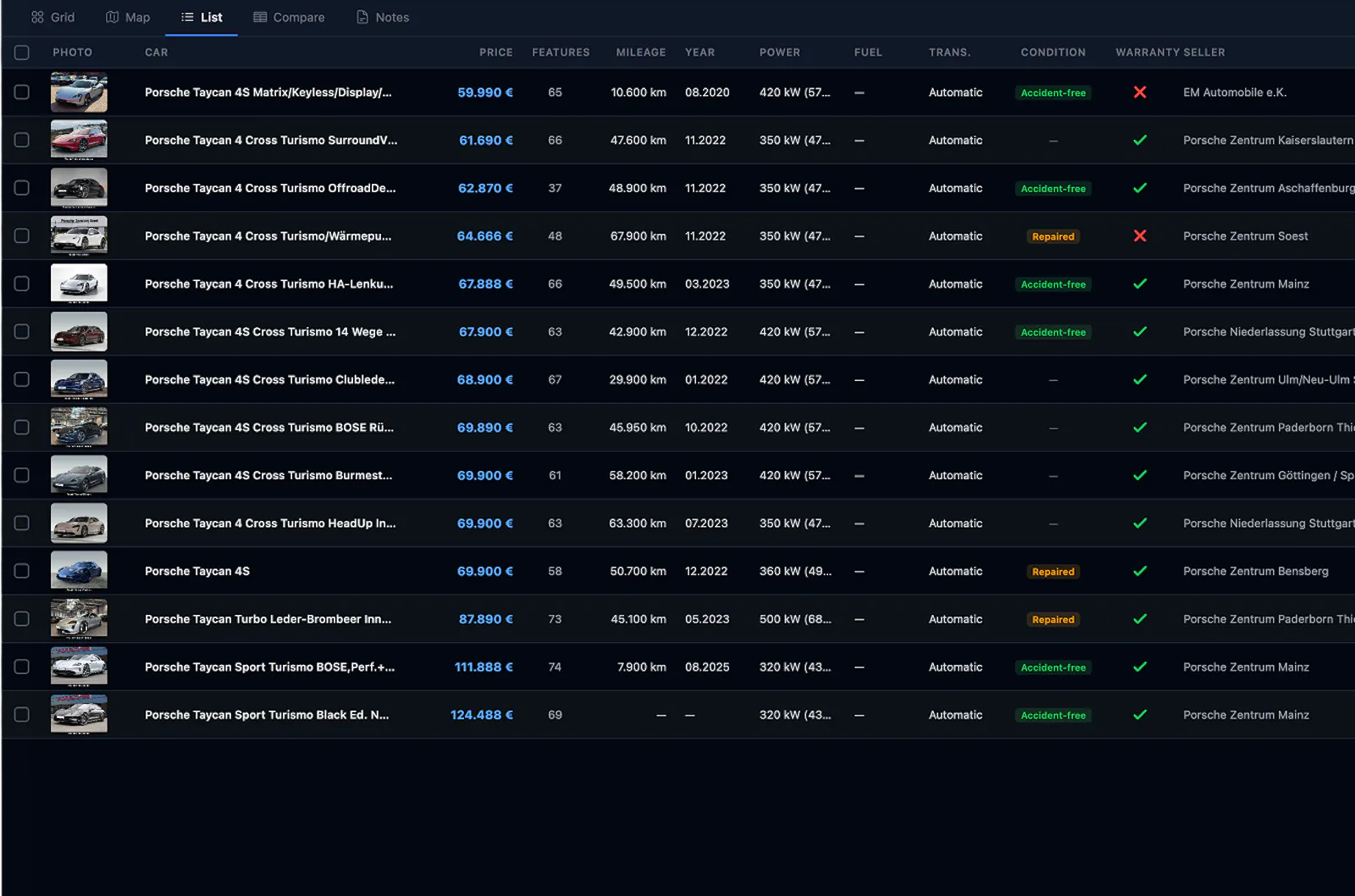Open red car photo of Taycan 4 SurroundV
Screen dimensions: 1355x896
(79, 140)
